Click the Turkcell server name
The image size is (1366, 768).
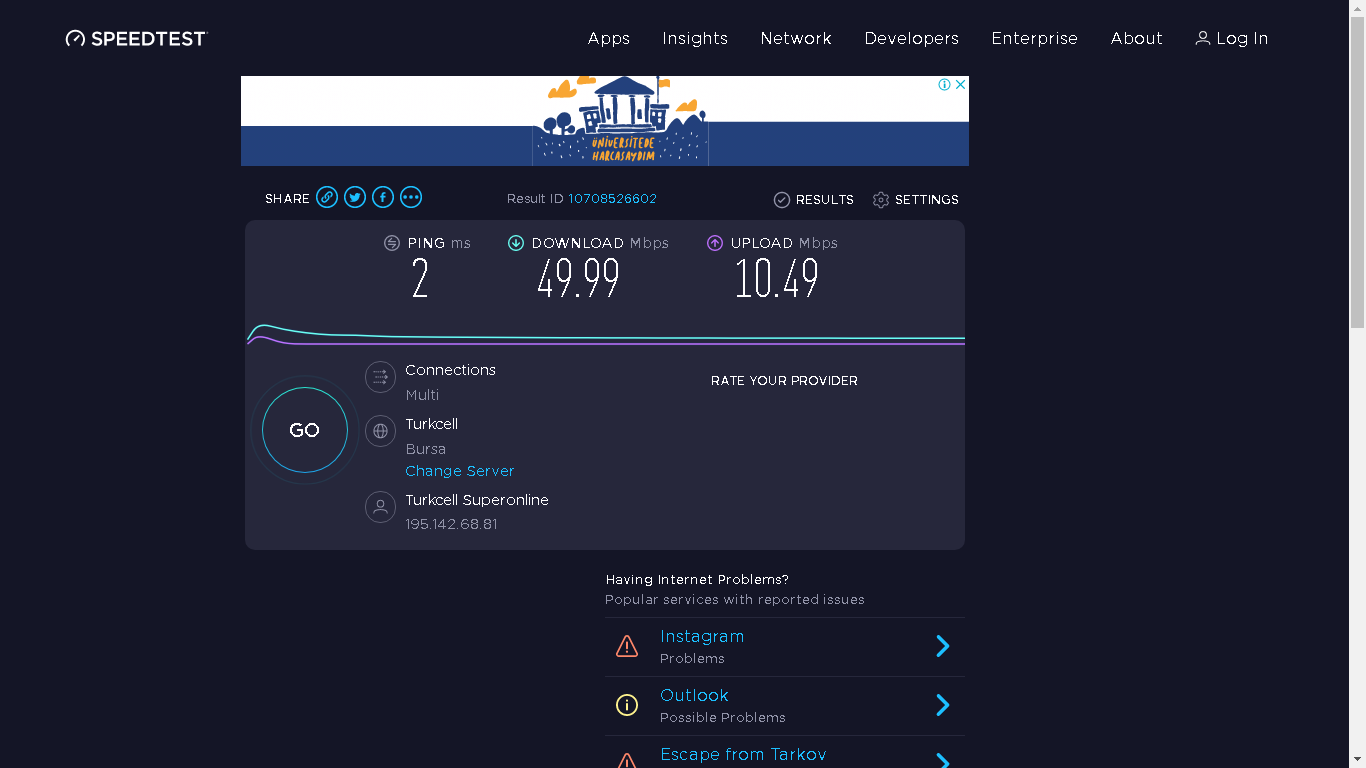[431, 424]
